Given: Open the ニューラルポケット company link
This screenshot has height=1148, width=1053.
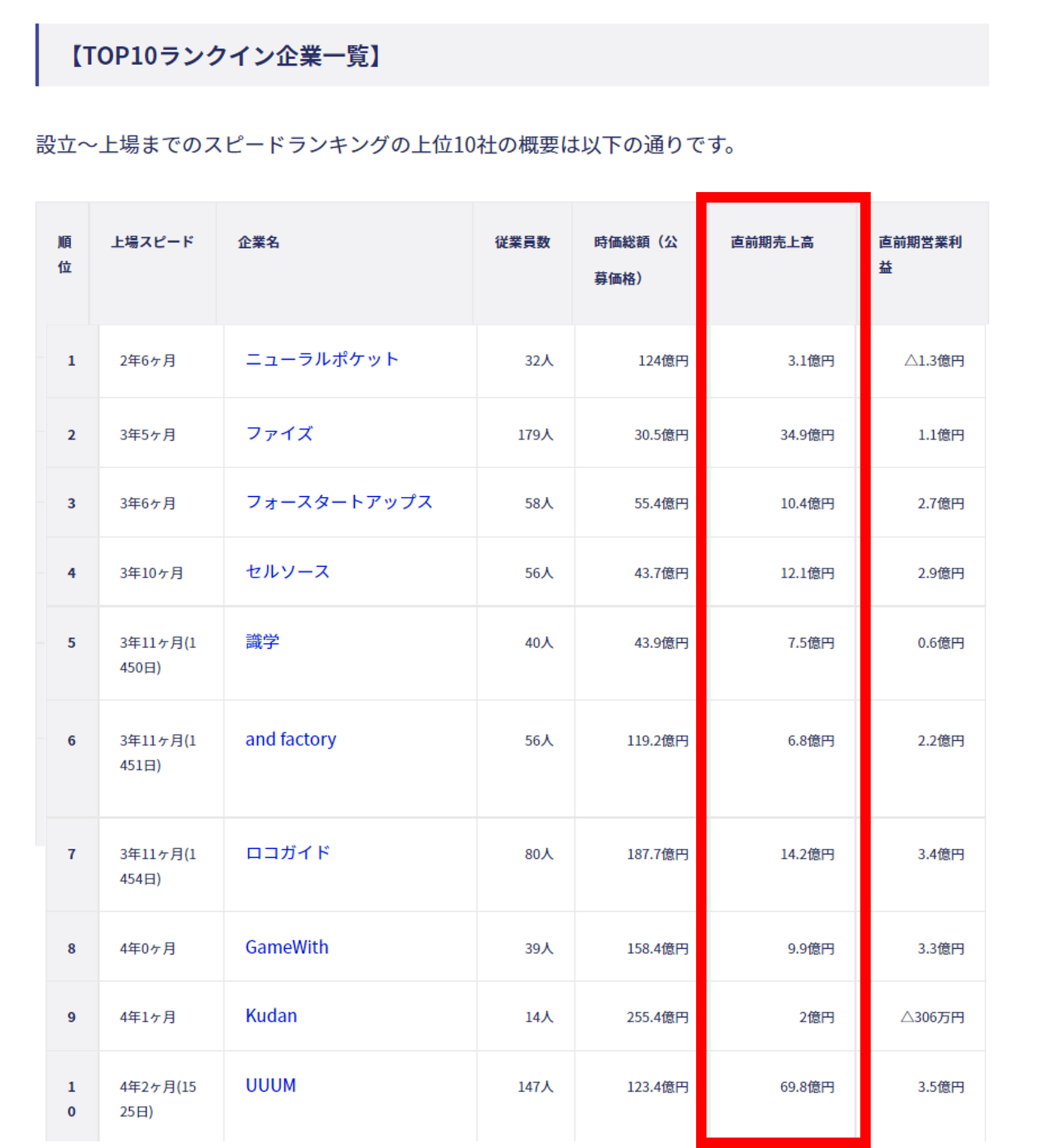Looking at the screenshot, I should tap(322, 359).
